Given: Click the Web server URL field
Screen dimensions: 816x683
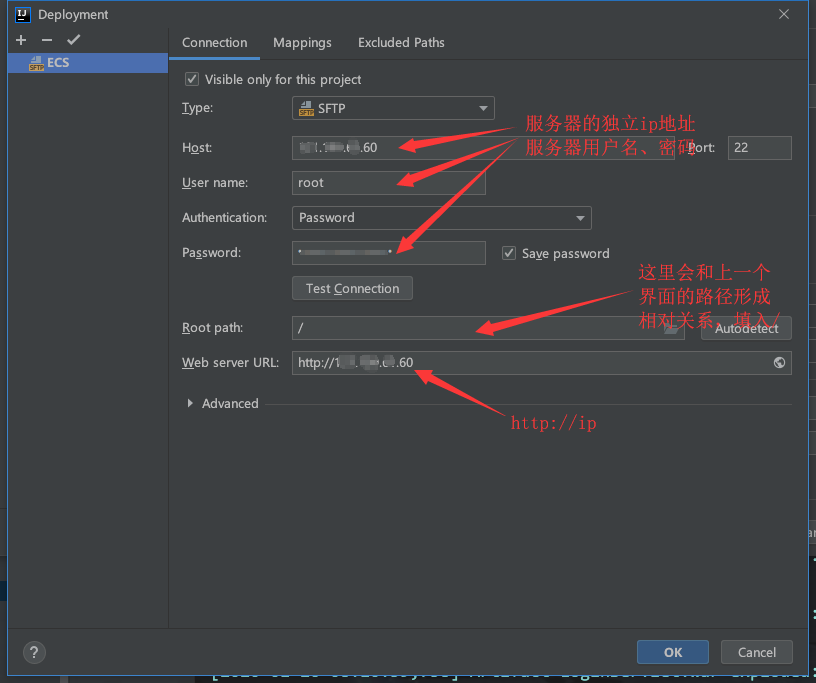Looking at the screenshot, I should pyautogui.click(x=542, y=363).
